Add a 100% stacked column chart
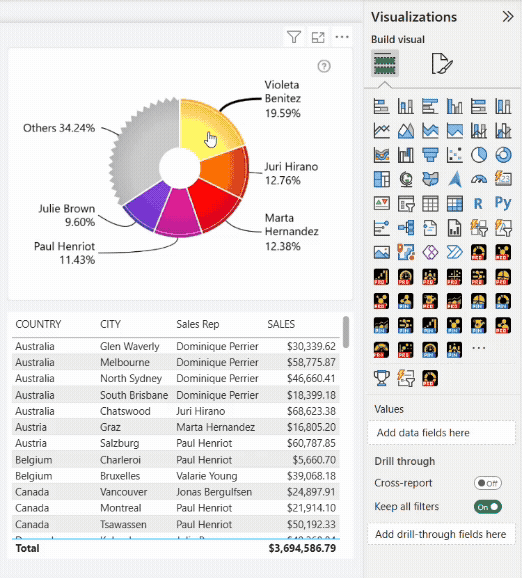This screenshot has height=578, width=522. [503, 107]
